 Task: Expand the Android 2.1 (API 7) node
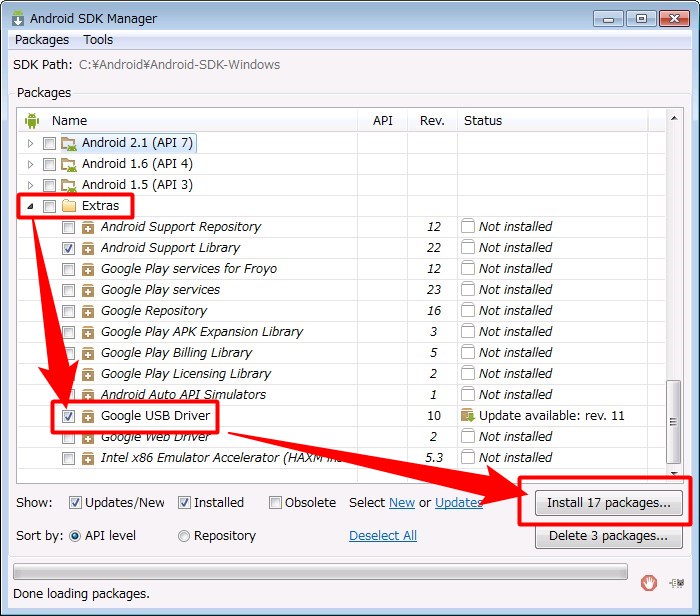(x=30, y=143)
